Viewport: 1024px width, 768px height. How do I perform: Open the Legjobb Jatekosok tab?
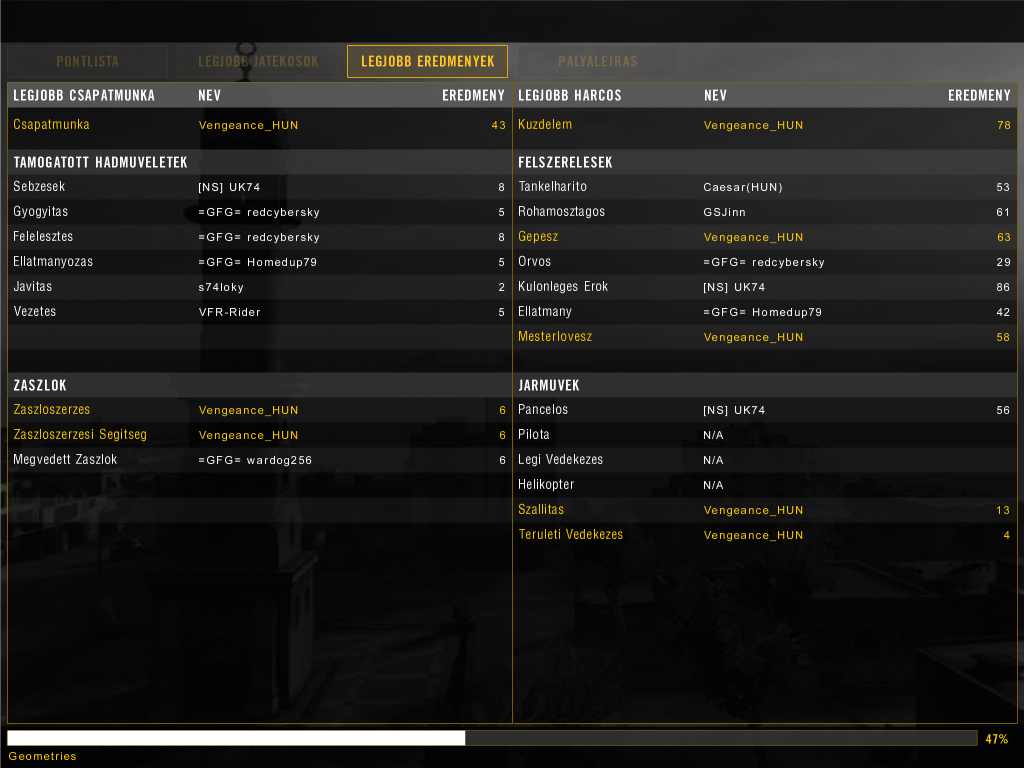pos(258,62)
